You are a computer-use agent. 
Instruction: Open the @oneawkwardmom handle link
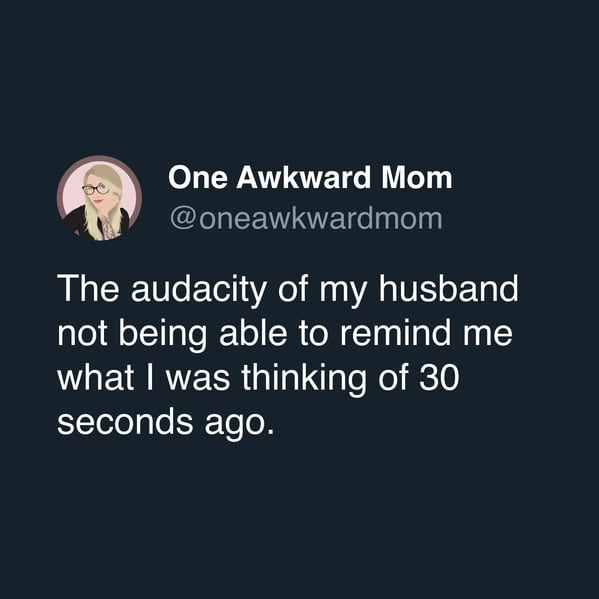pos(306,219)
